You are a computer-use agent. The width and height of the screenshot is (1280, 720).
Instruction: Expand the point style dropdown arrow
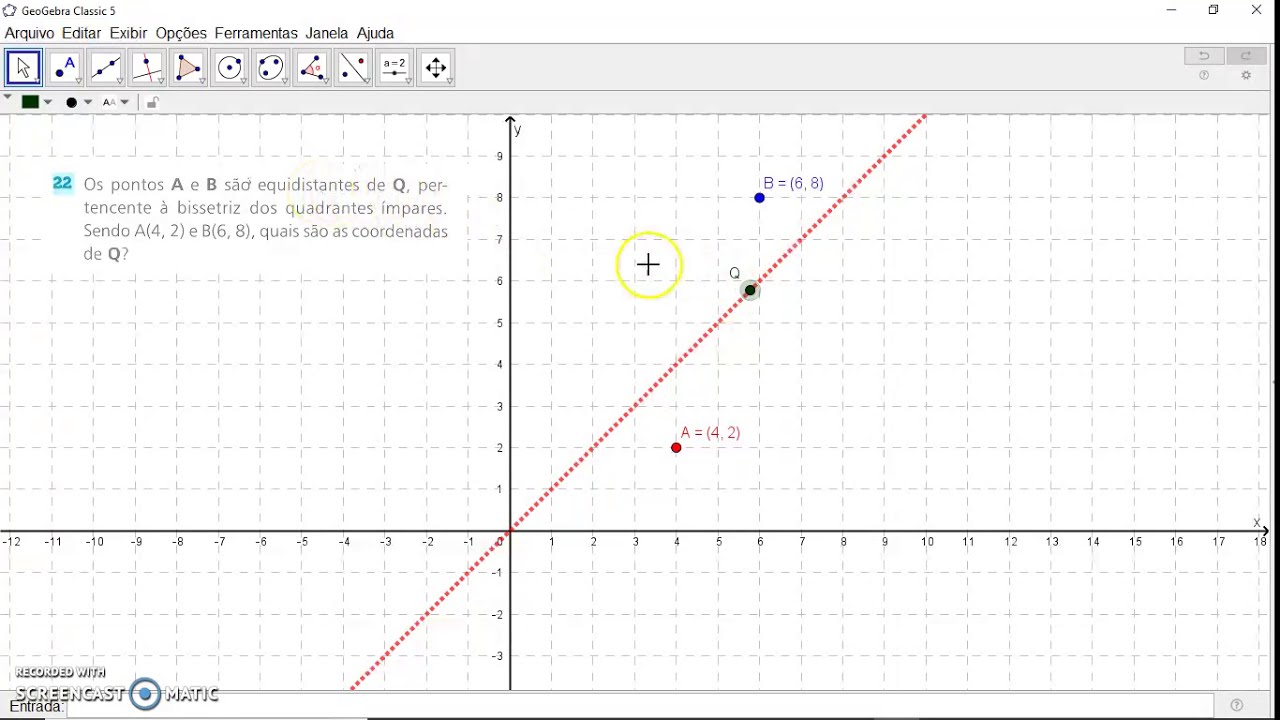pos(88,102)
